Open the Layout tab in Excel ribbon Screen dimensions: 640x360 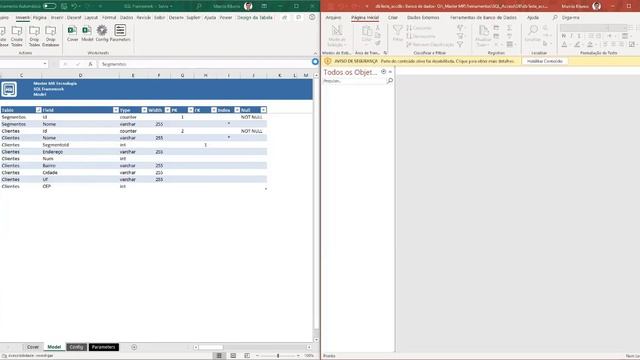click(91, 18)
